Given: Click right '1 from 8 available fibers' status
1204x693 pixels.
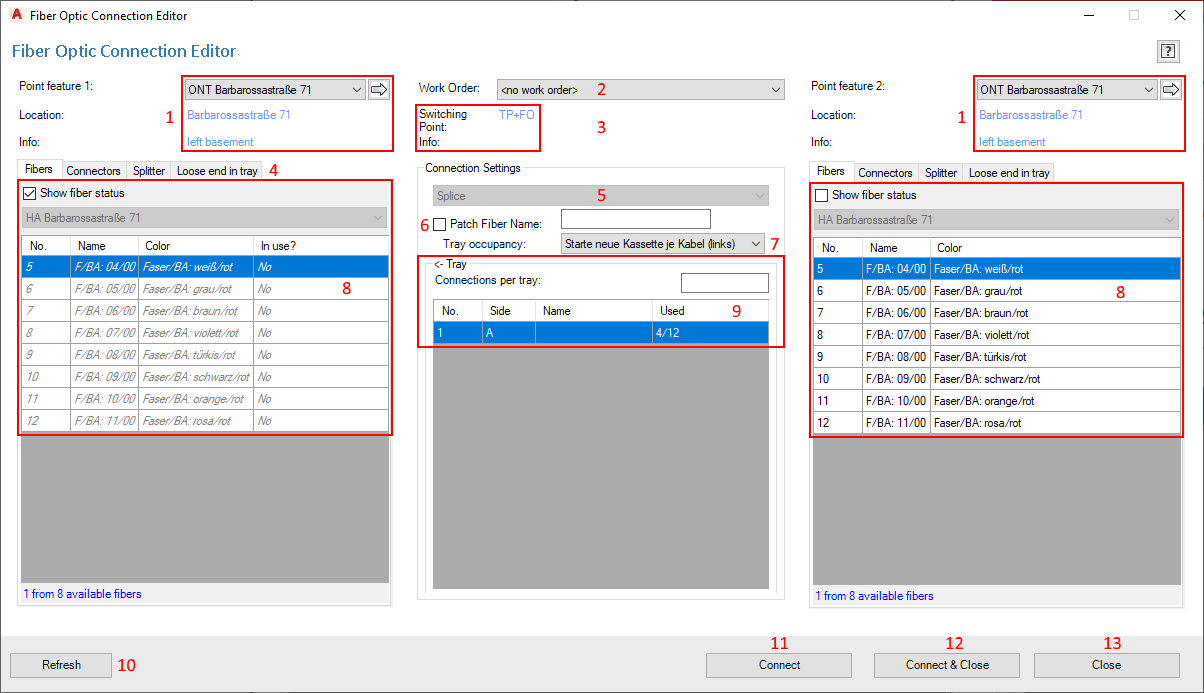Looking at the screenshot, I should click(x=874, y=596).
